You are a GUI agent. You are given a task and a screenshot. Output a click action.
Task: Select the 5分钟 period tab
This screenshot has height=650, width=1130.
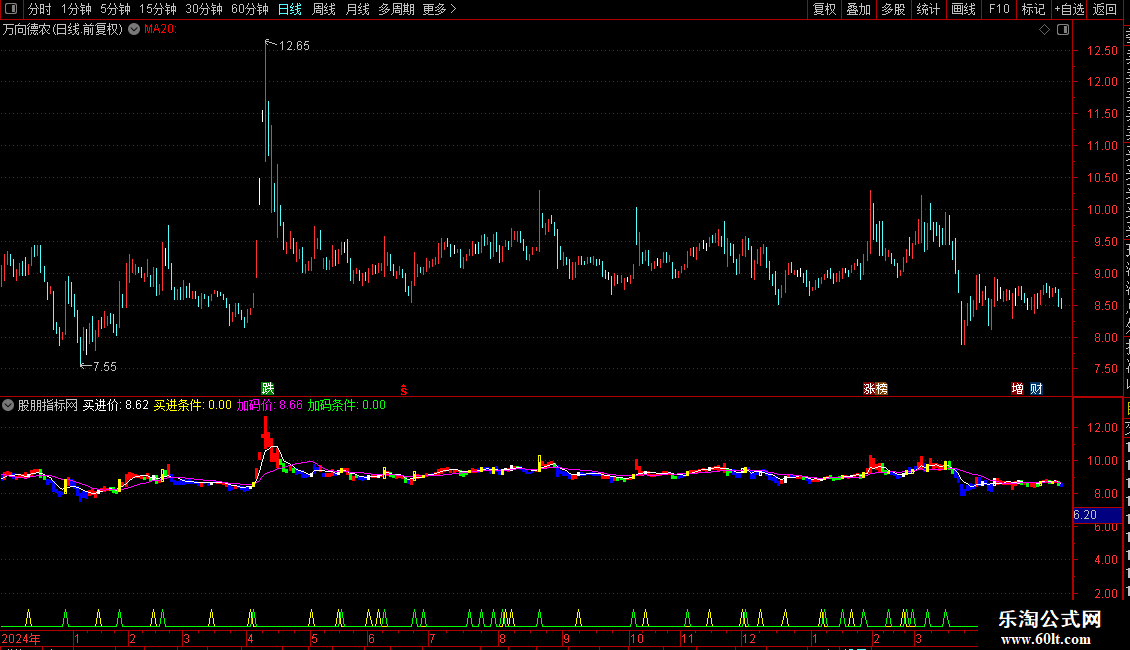115,9
